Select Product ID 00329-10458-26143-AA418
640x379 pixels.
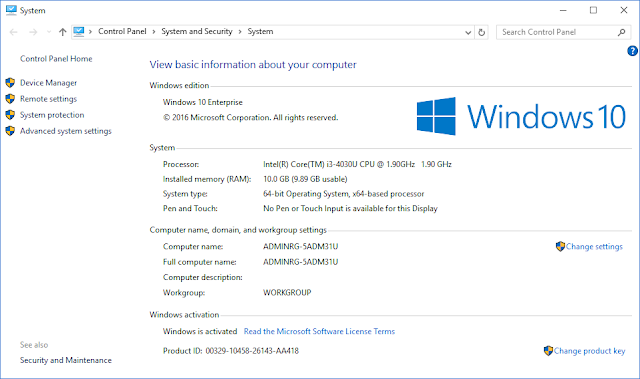231,351
